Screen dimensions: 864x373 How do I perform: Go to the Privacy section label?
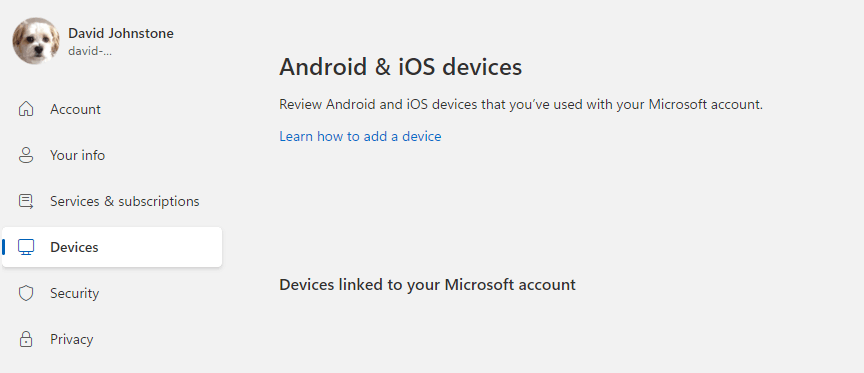coord(72,339)
